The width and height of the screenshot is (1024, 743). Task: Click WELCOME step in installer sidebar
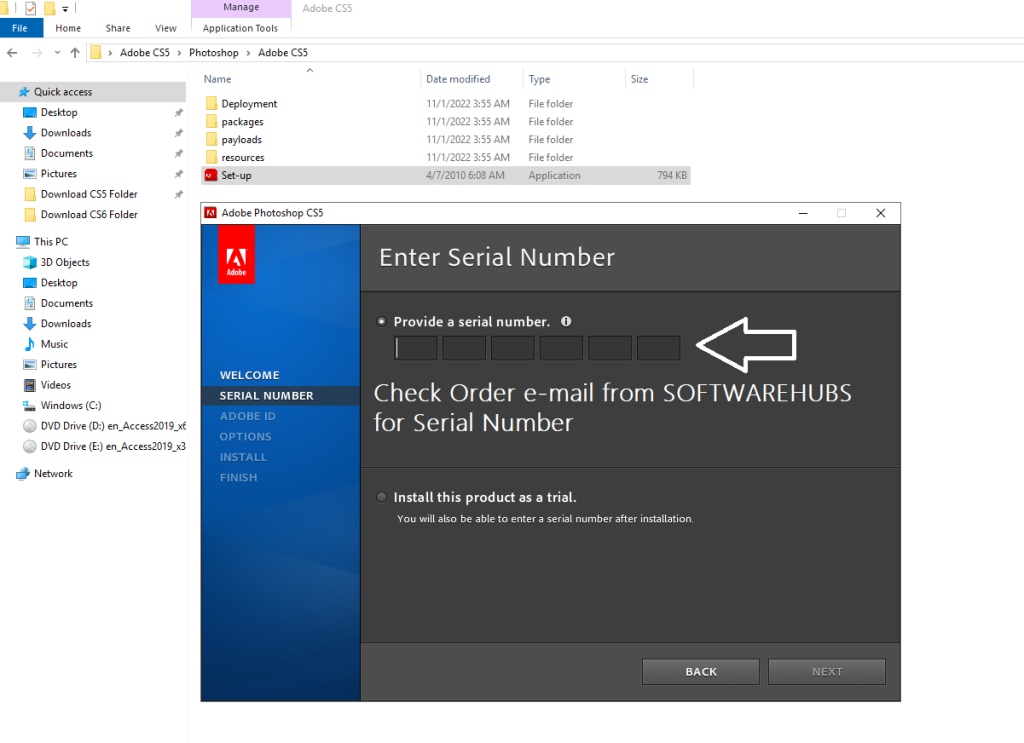coord(249,375)
